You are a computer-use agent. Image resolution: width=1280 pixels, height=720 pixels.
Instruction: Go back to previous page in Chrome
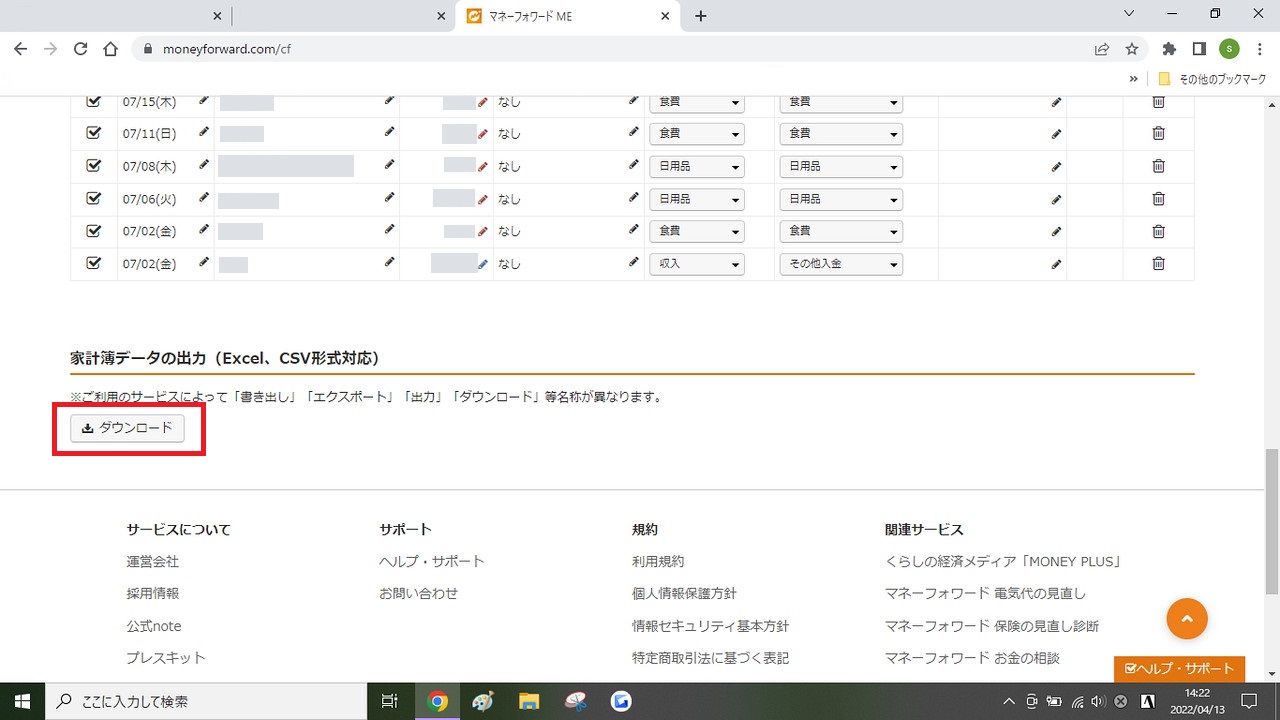pyautogui.click(x=20, y=48)
